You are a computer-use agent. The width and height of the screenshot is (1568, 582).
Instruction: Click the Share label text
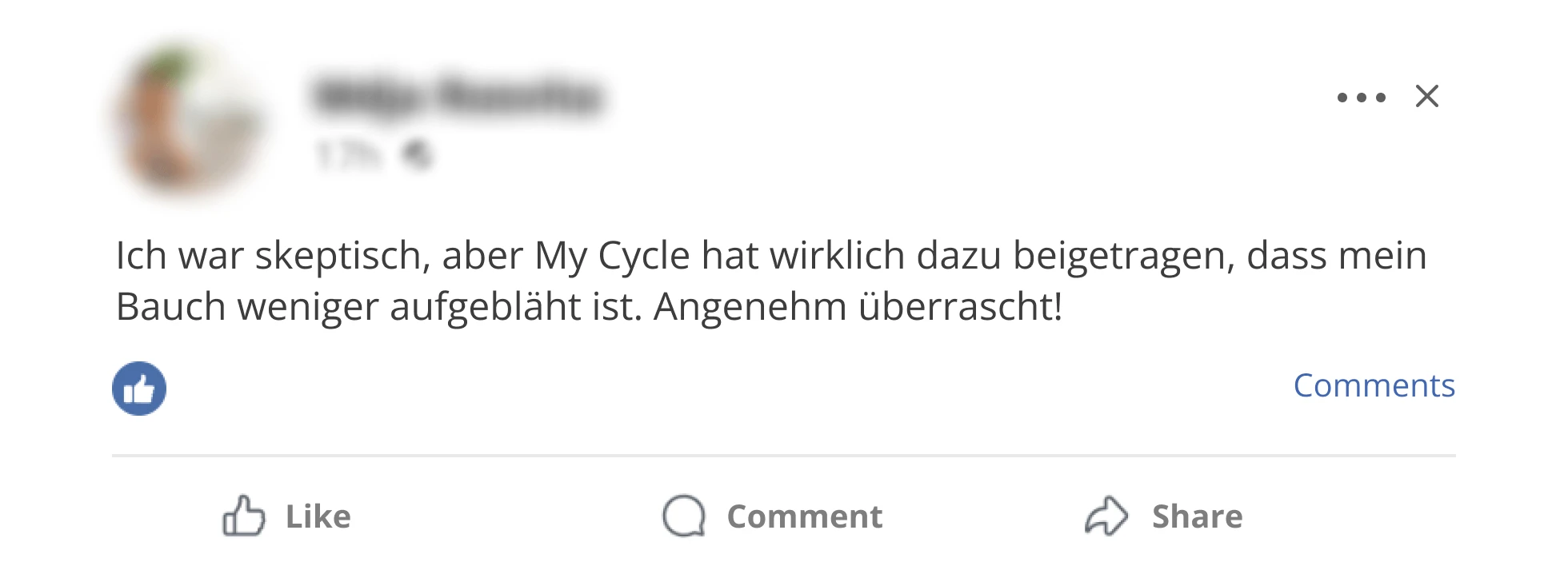[1198, 516]
